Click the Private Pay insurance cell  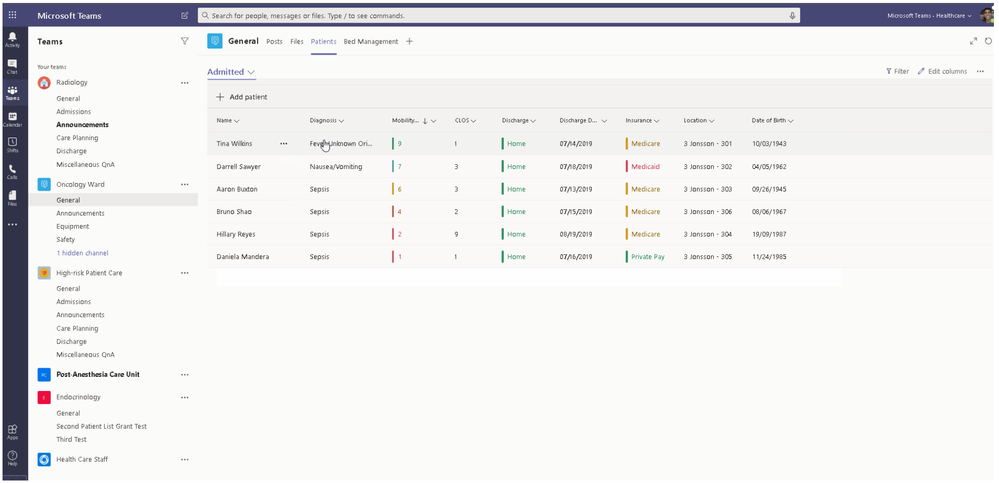coord(648,257)
